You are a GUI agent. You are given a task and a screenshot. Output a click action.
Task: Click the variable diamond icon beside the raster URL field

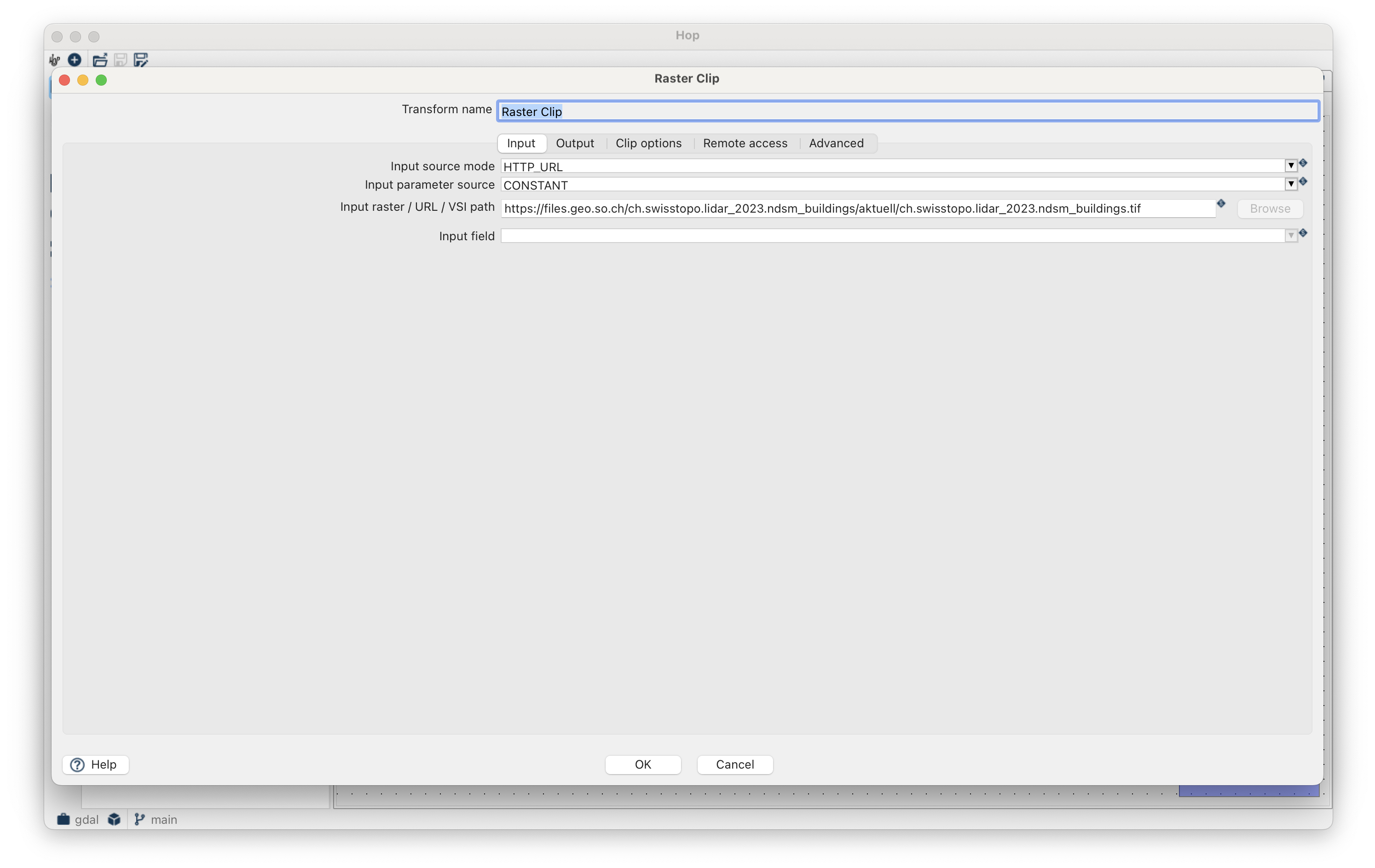tap(1221, 203)
